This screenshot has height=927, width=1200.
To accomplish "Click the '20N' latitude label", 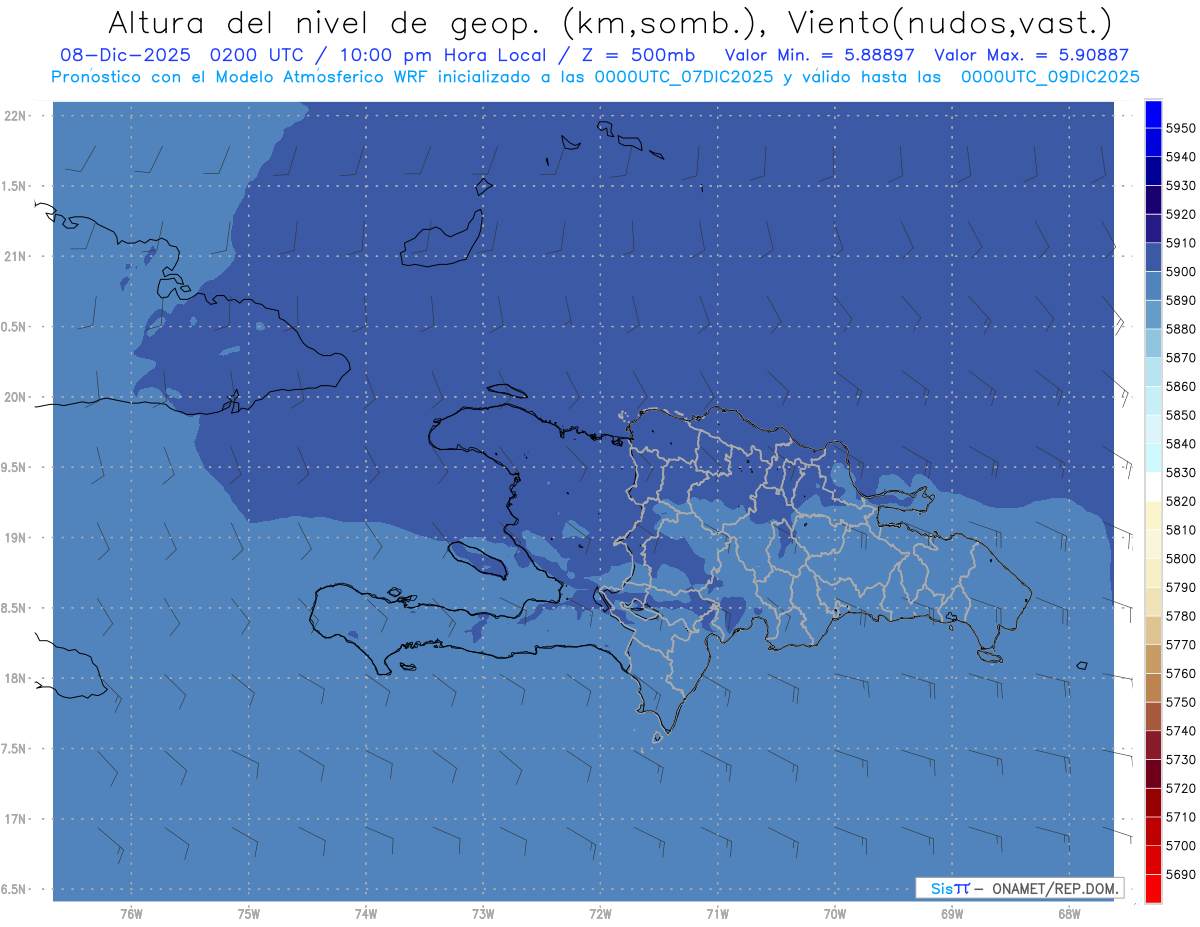I will [17, 397].
